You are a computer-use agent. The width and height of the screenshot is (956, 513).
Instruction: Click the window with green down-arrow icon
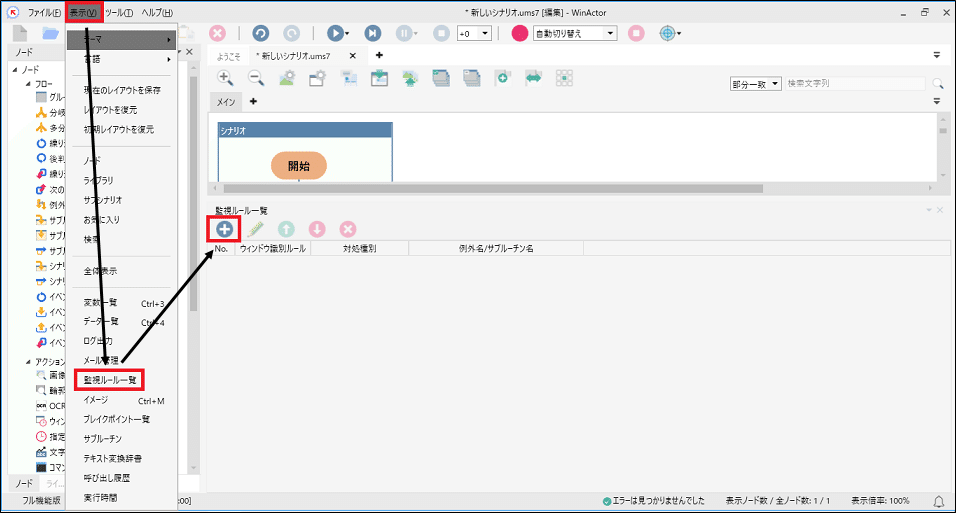coord(379,78)
